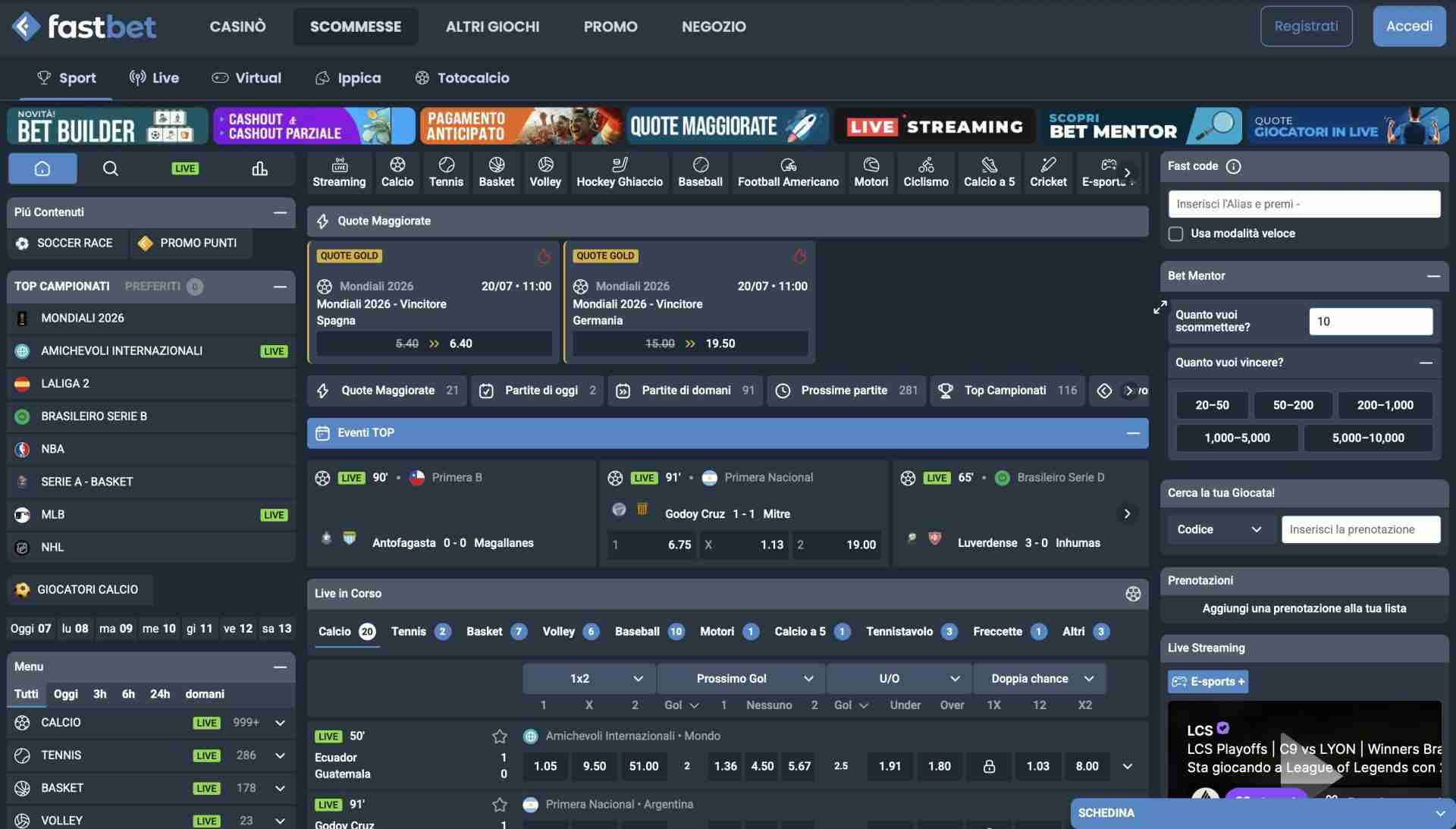Open the 1x2 market dropdown

(x=588, y=679)
